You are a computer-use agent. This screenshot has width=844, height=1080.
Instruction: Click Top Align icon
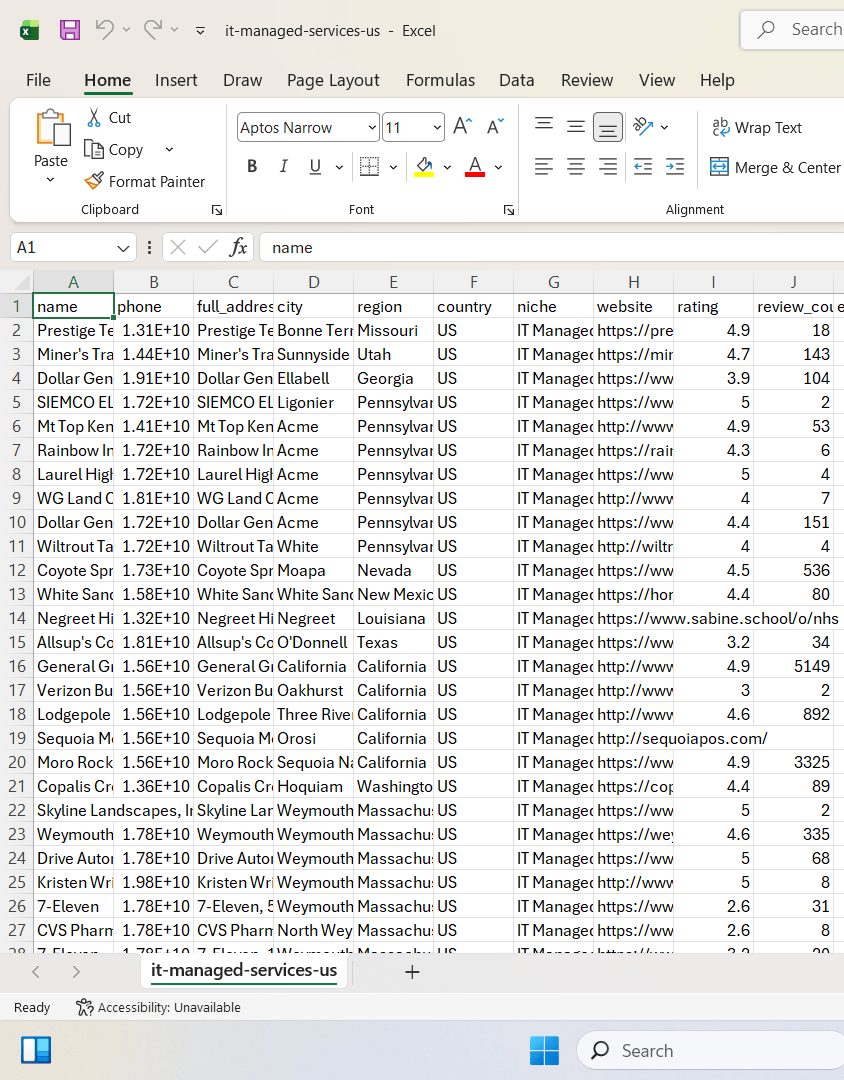click(544, 126)
